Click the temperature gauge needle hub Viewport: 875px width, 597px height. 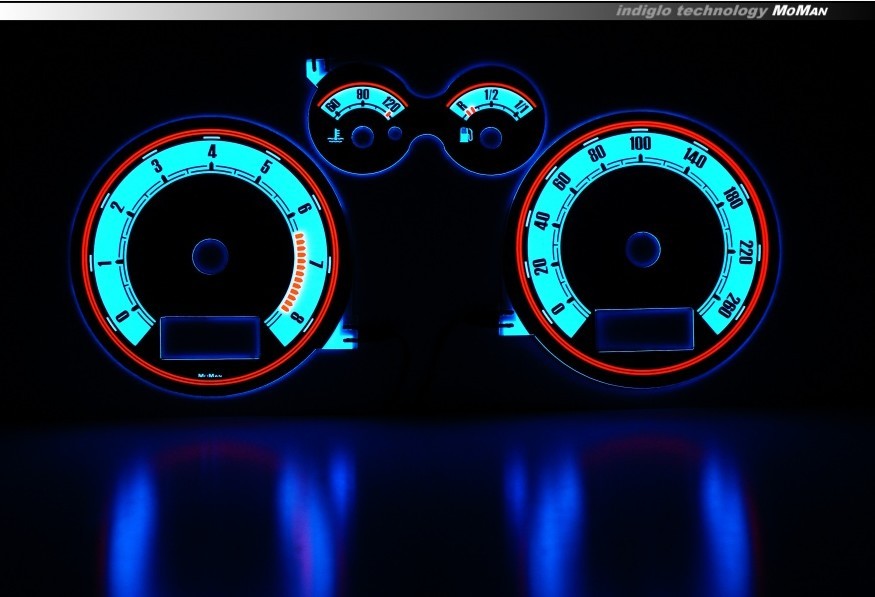coord(365,136)
